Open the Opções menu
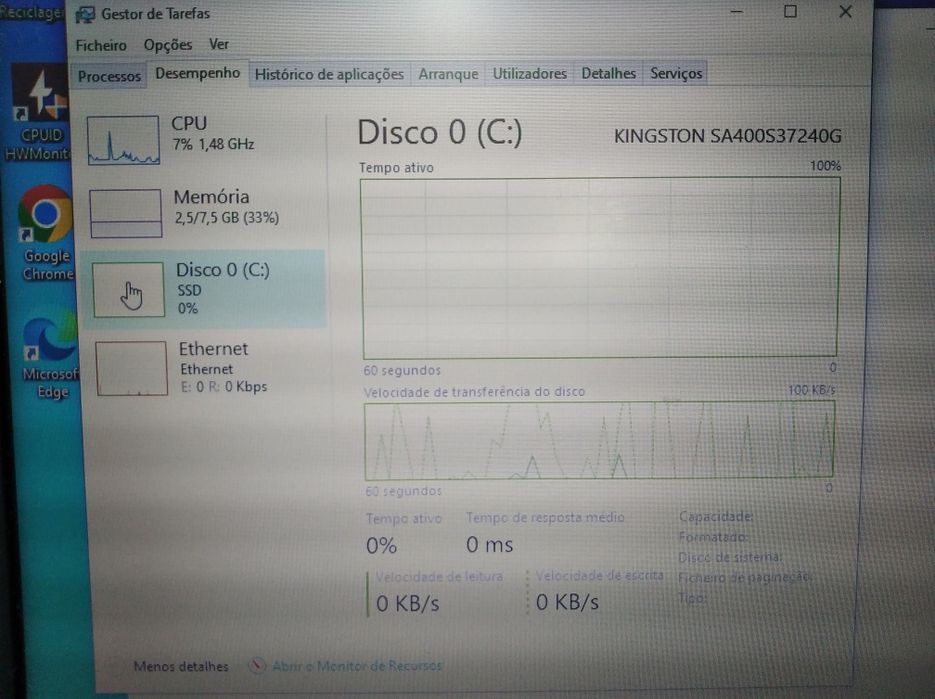The image size is (935, 699). pyautogui.click(x=168, y=45)
